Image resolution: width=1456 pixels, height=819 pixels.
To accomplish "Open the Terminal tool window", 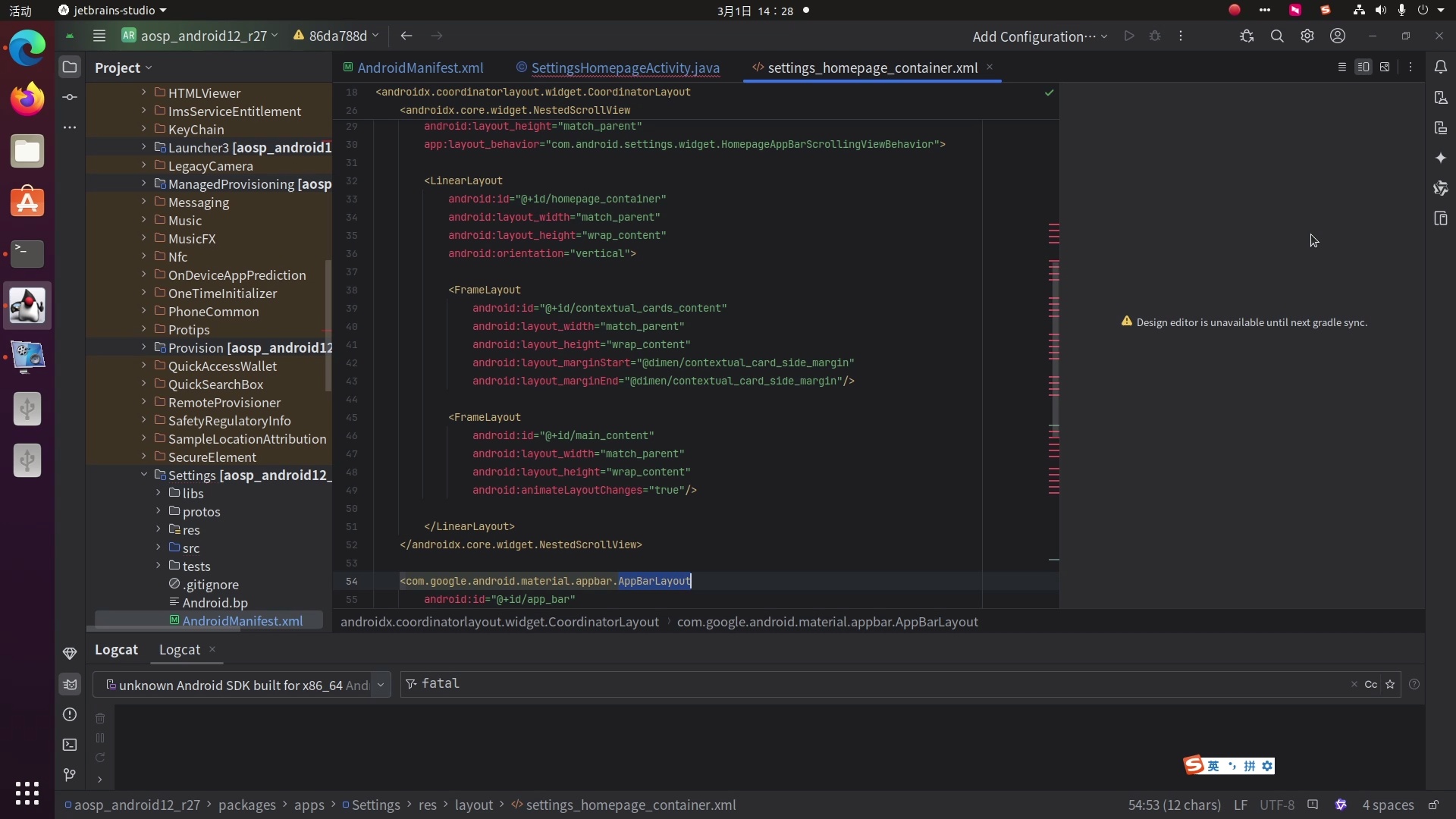I will (70, 745).
